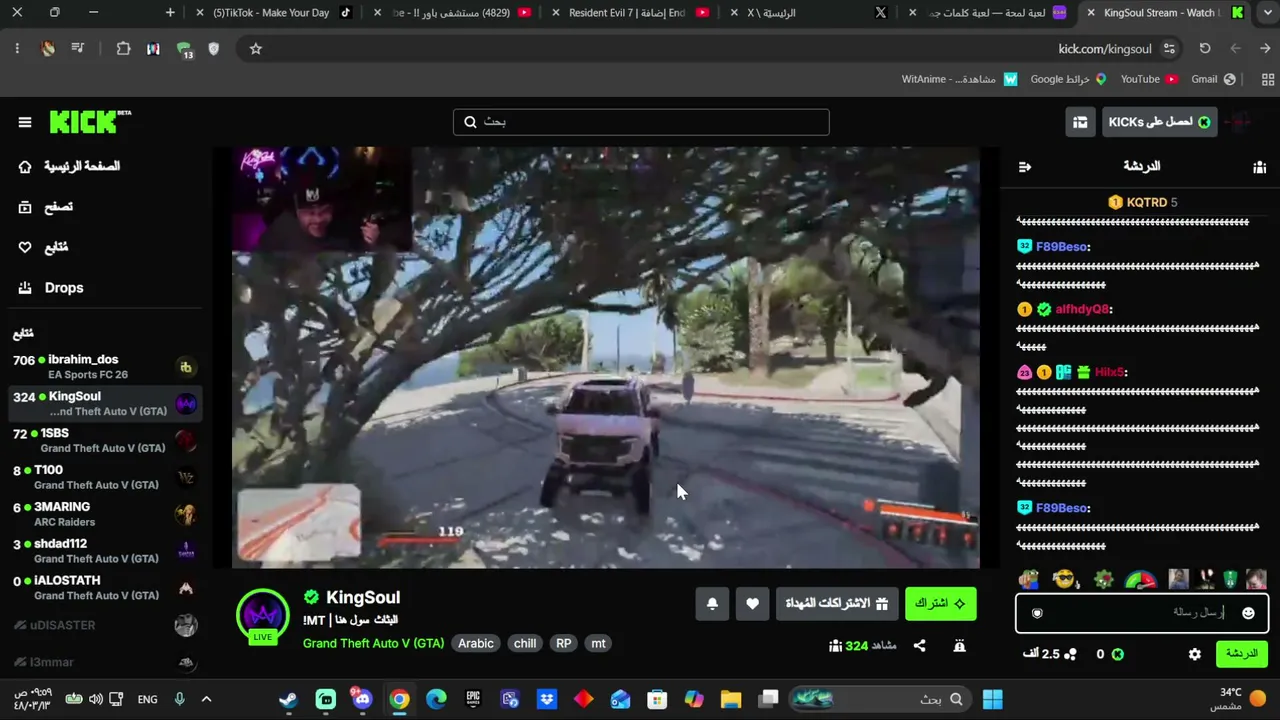The height and width of the screenshot is (720, 1280).
Task: Show hidden system tray icons
Action: click(x=206, y=699)
